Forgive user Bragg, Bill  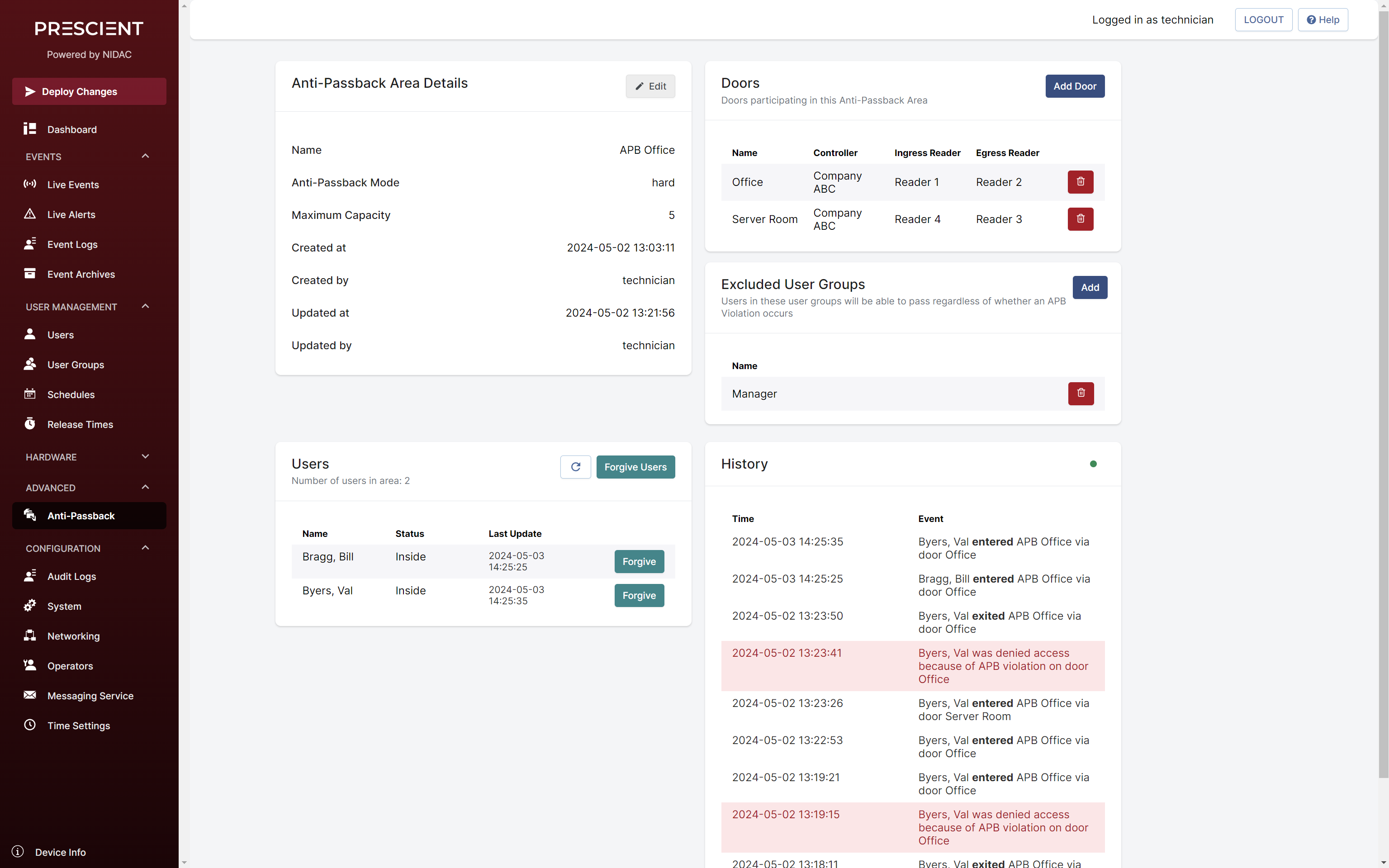[639, 561]
